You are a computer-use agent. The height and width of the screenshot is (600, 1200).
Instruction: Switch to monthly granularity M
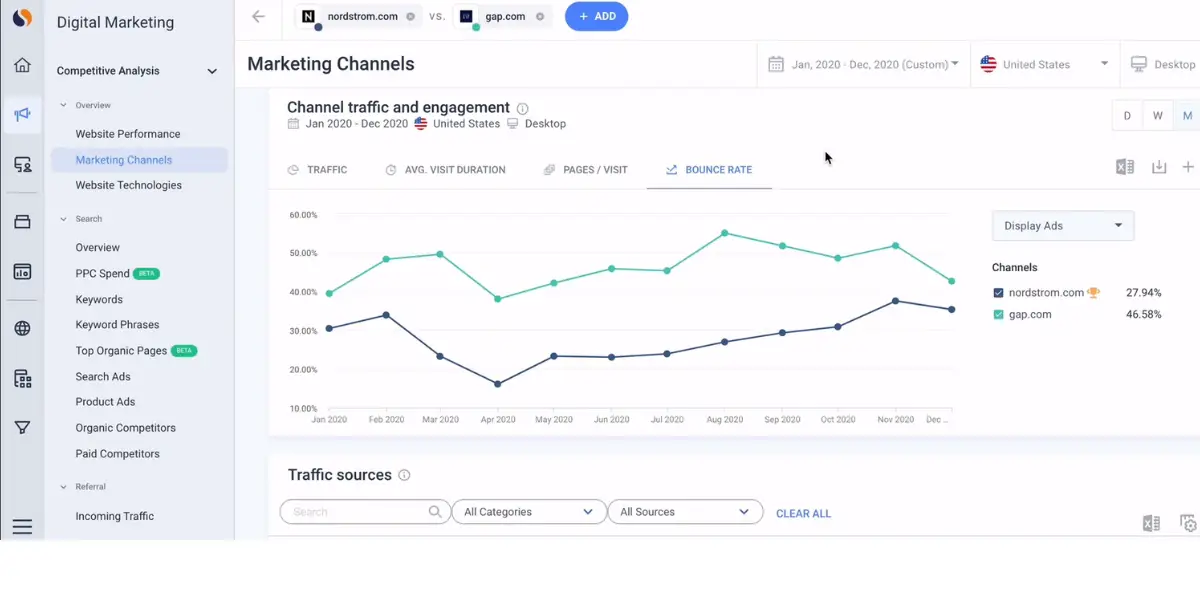coord(1187,115)
